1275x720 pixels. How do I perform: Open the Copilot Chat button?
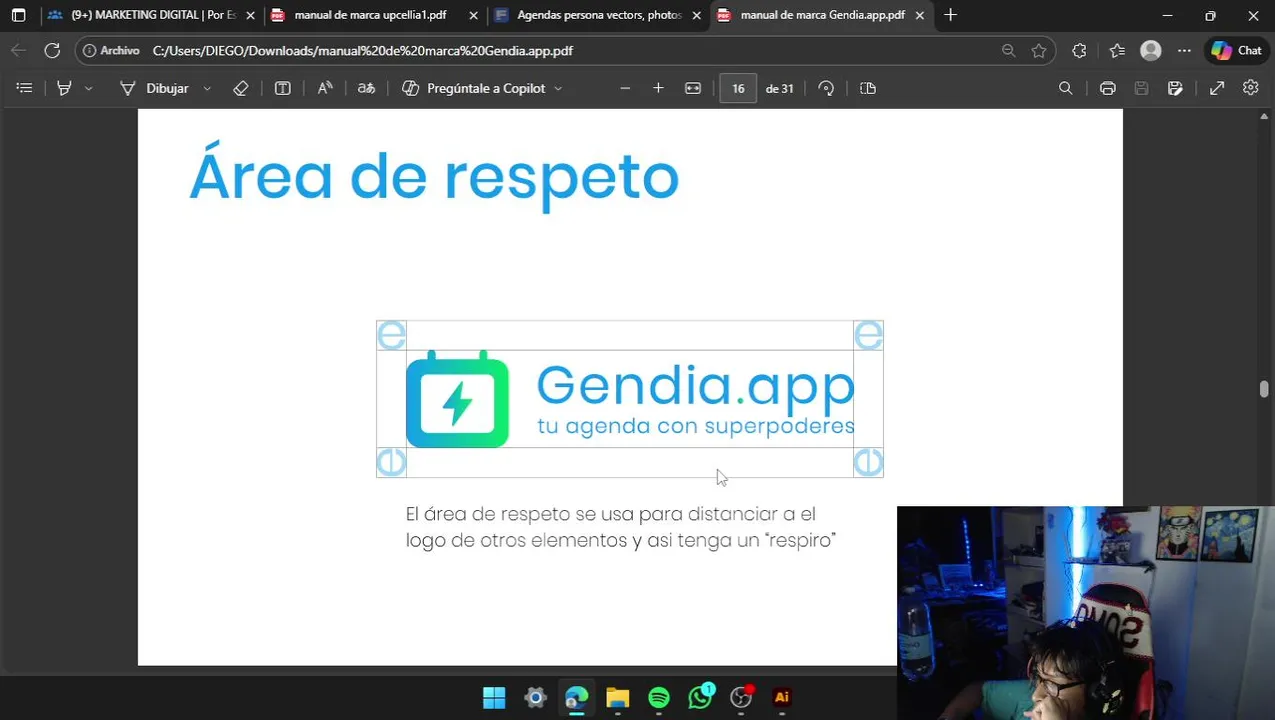pyautogui.click(x=1237, y=50)
